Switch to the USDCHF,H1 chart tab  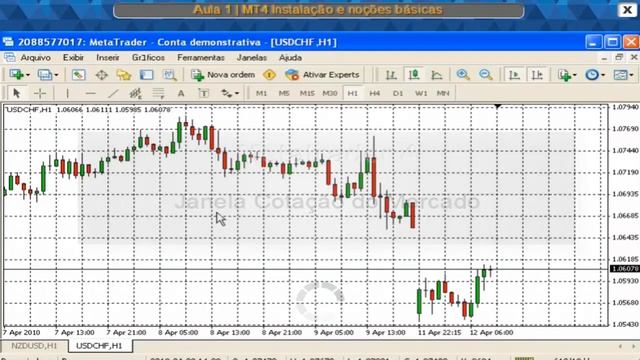coord(99,346)
